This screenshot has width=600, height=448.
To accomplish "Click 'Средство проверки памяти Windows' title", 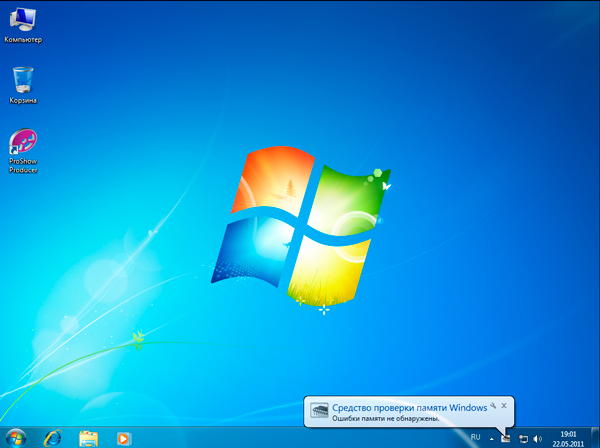I will [x=409, y=408].
